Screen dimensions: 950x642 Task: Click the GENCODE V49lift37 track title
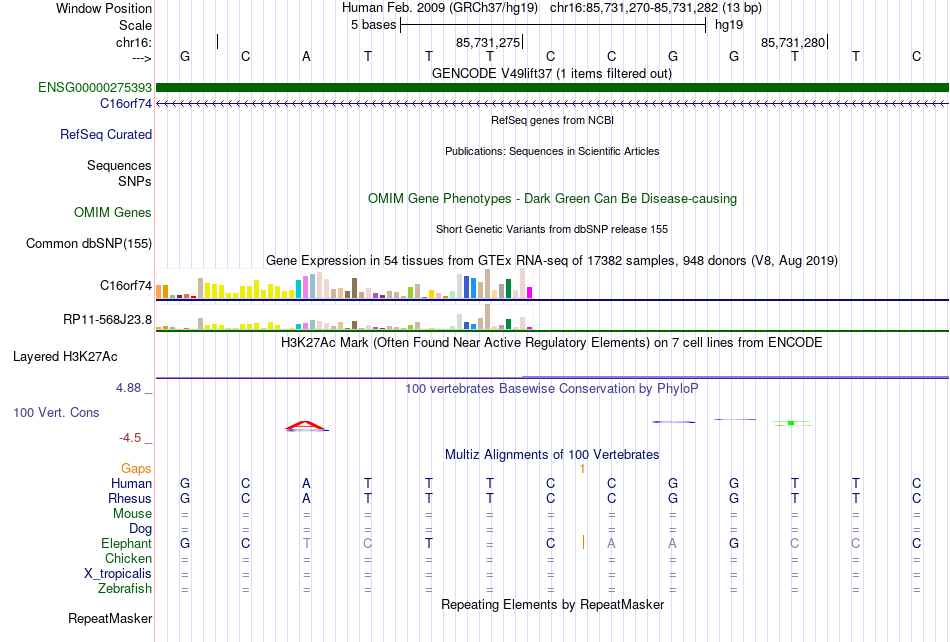pyautogui.click(x=552, y=73)
